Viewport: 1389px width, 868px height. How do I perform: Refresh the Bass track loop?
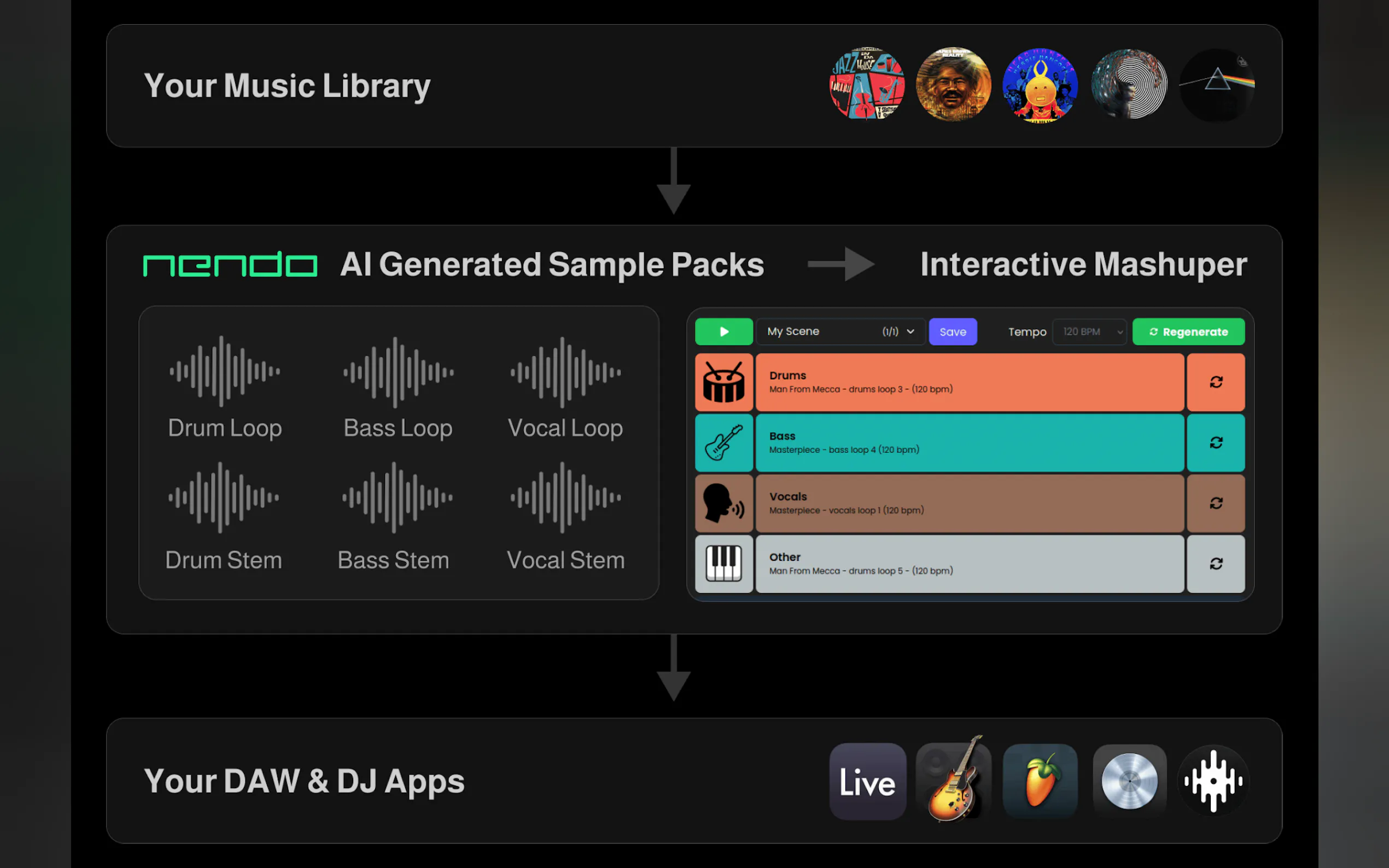pos(1216,443)
